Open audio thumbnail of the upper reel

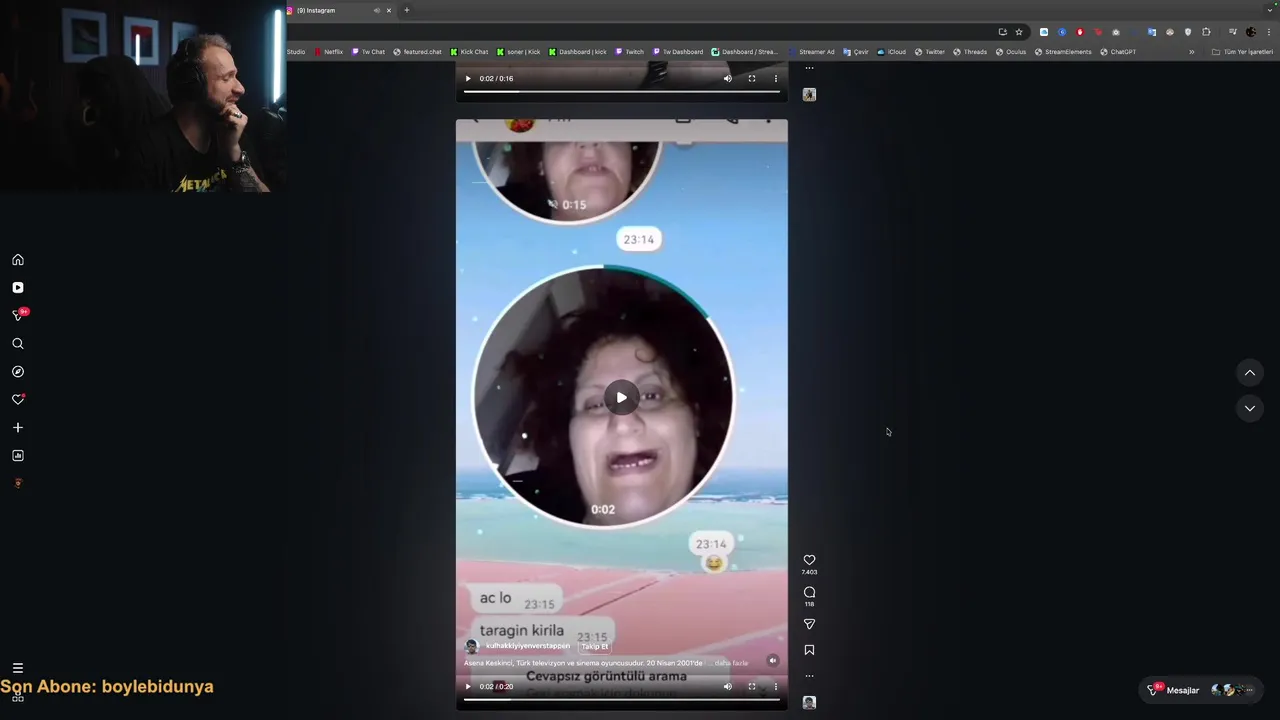(809, 94)
